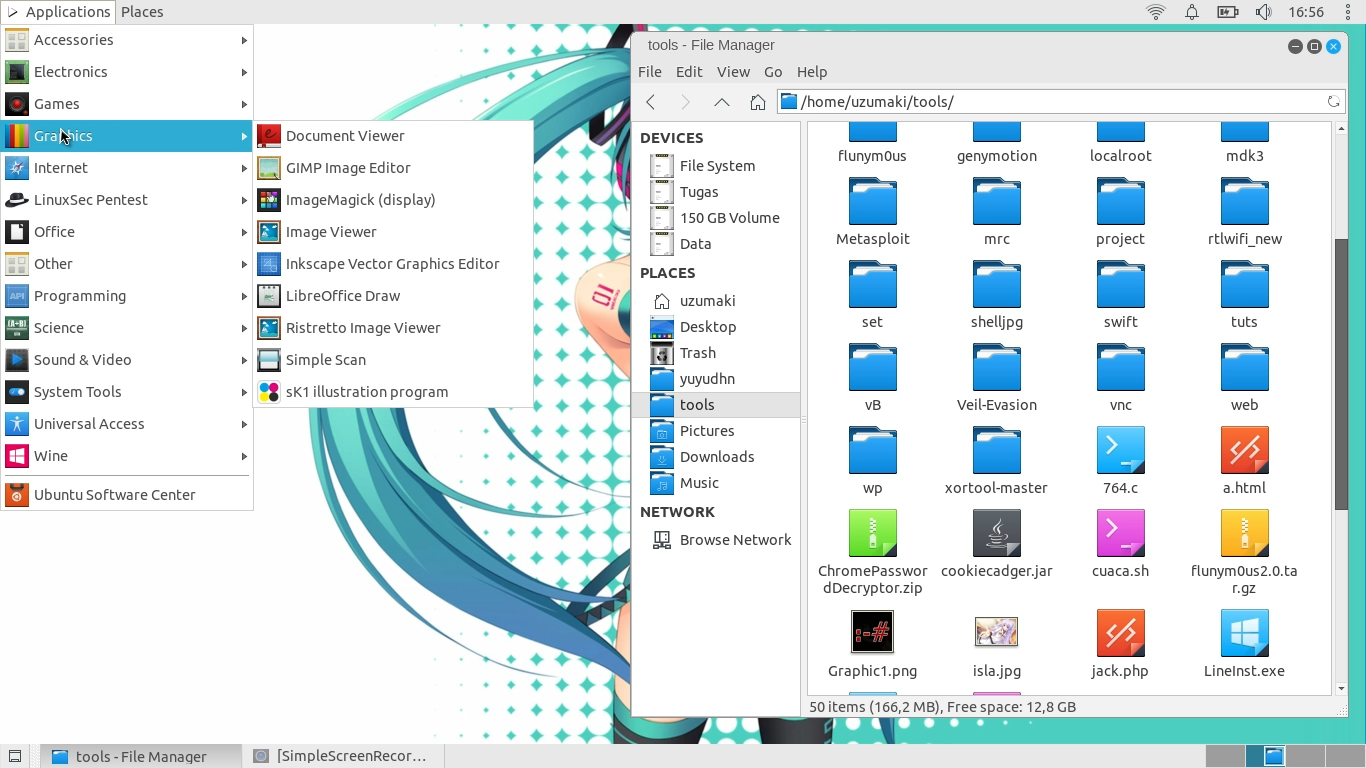
Task: Open Document Viewer from the Graphics submenu
Action: 393,136
